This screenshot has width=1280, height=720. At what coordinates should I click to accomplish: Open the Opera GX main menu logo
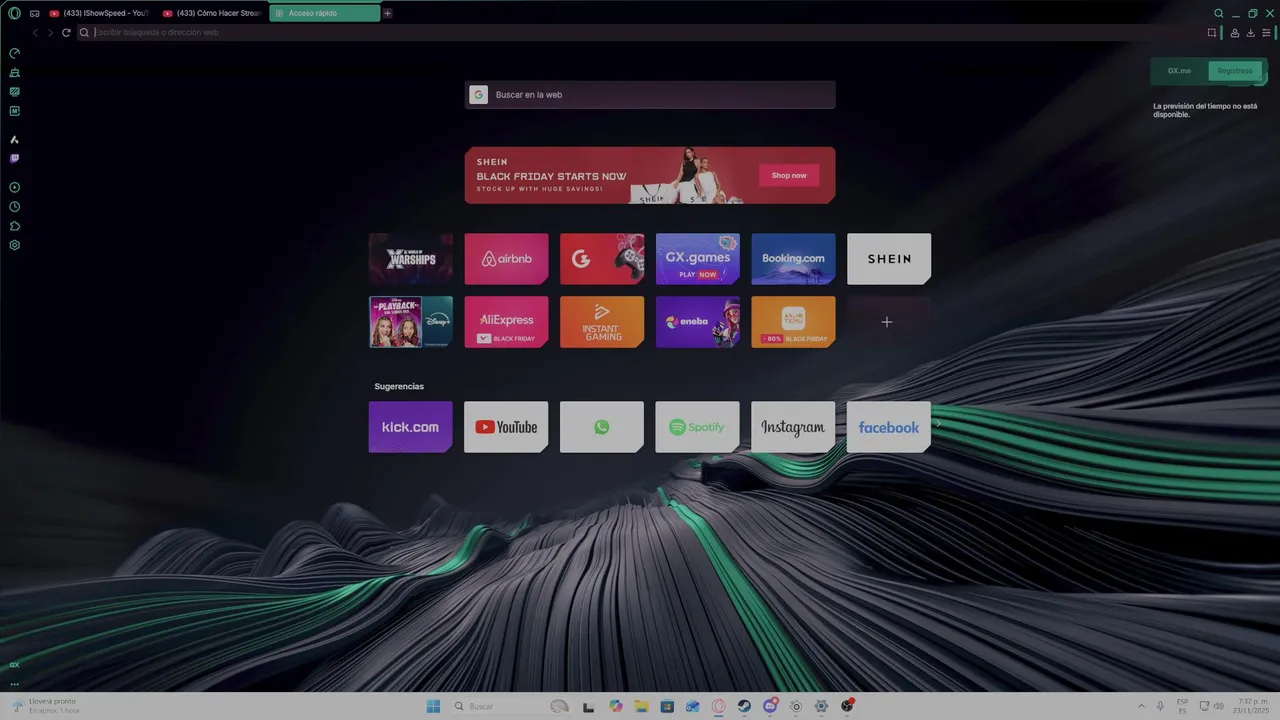[14, 13]
